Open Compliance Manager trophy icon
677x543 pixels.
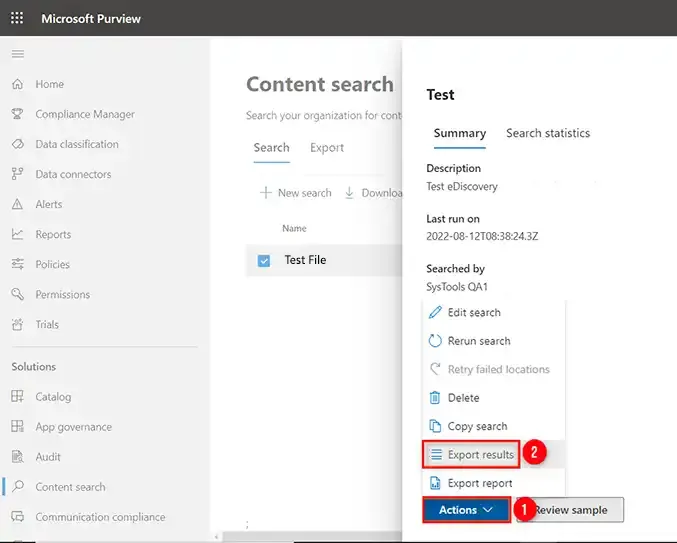(17, 114)
